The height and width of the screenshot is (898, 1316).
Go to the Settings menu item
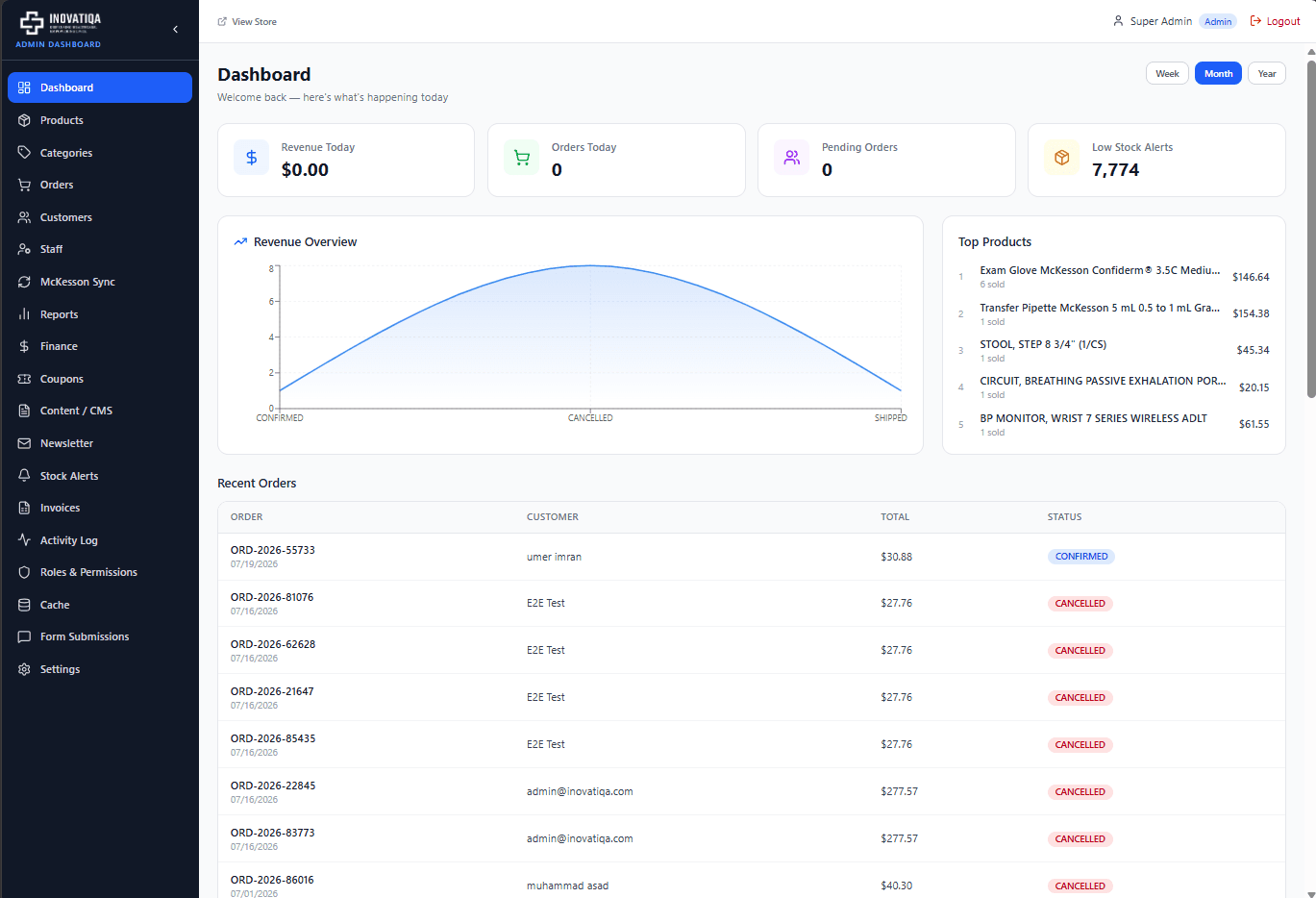click(100, 669)
